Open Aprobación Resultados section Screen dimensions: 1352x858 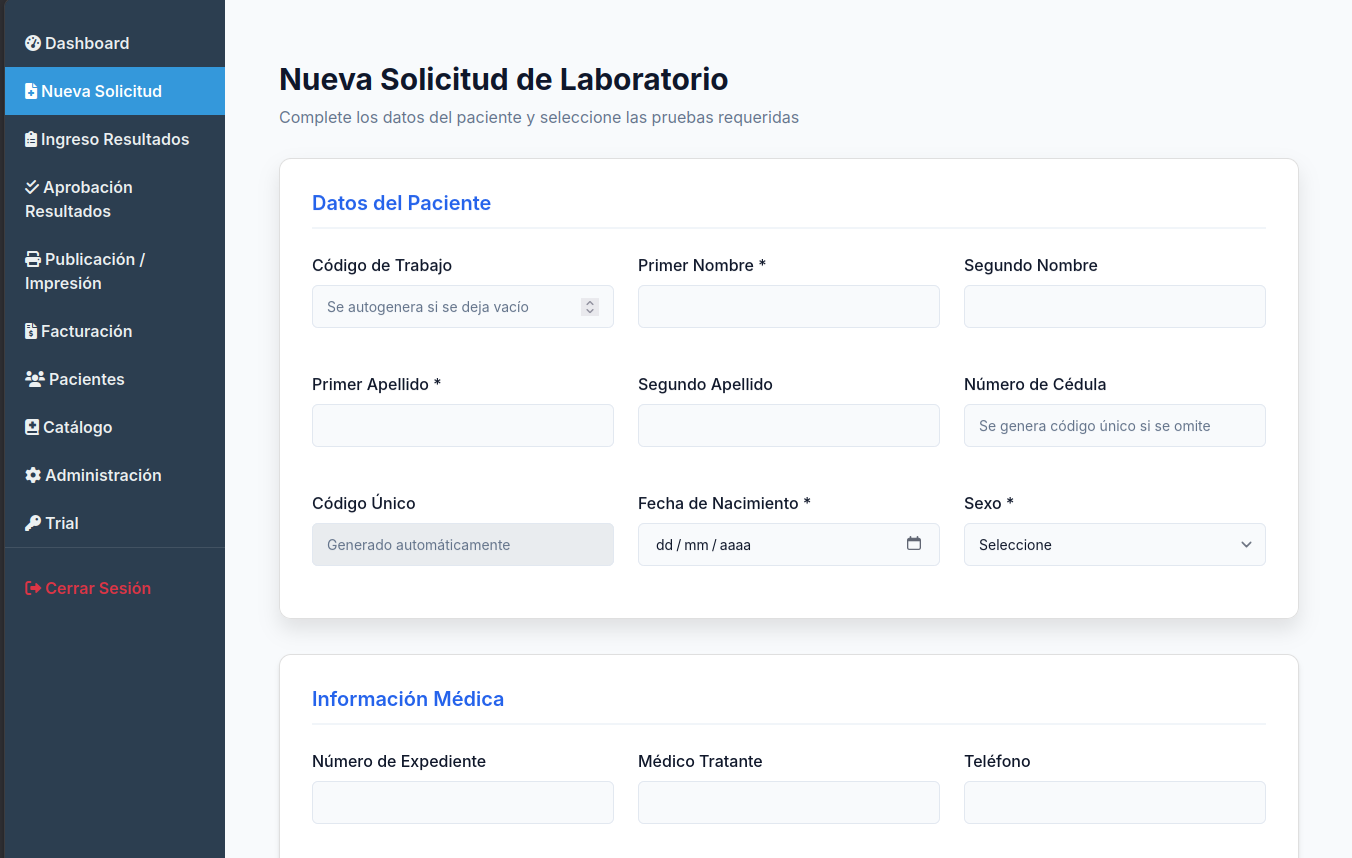(x=115, y=199)
